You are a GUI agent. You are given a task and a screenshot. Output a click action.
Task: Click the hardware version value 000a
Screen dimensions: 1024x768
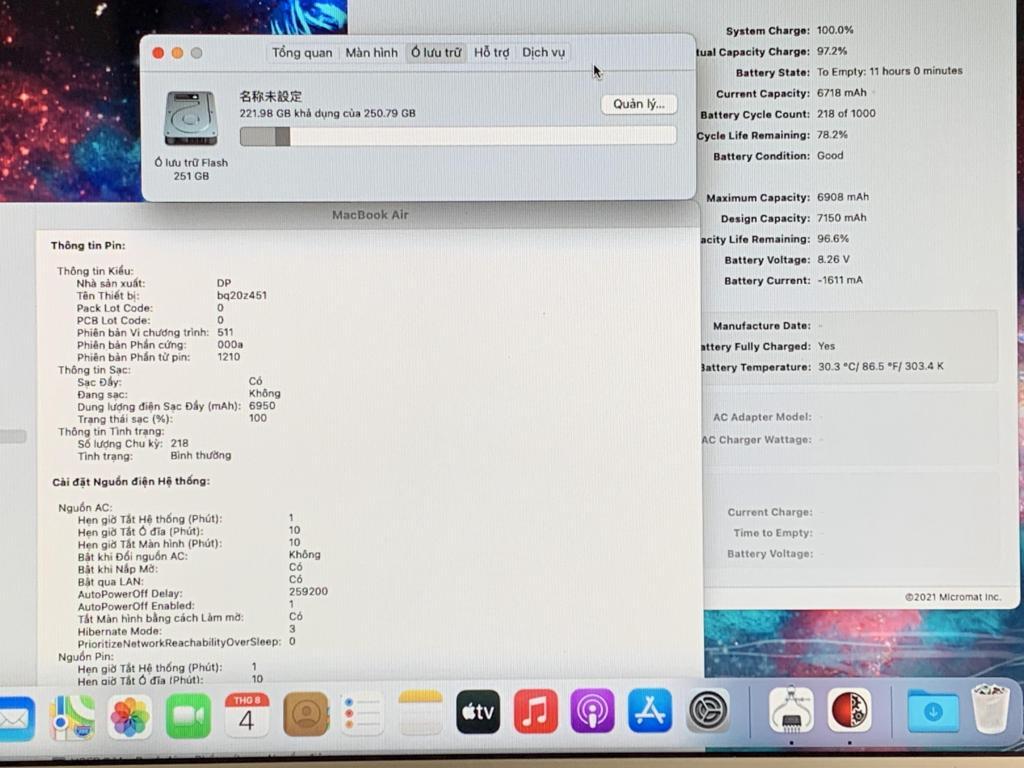click(x=230, y=345)
